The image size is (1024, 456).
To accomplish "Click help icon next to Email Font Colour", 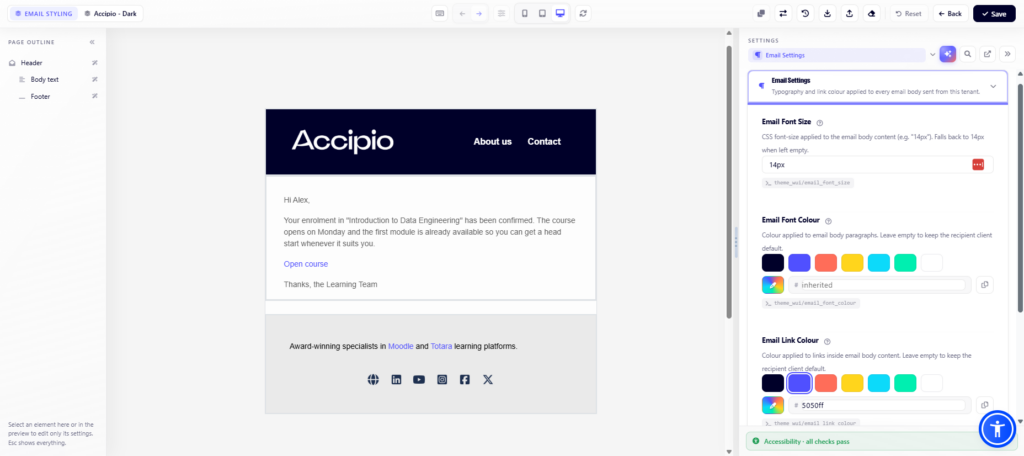I will 828,221.
